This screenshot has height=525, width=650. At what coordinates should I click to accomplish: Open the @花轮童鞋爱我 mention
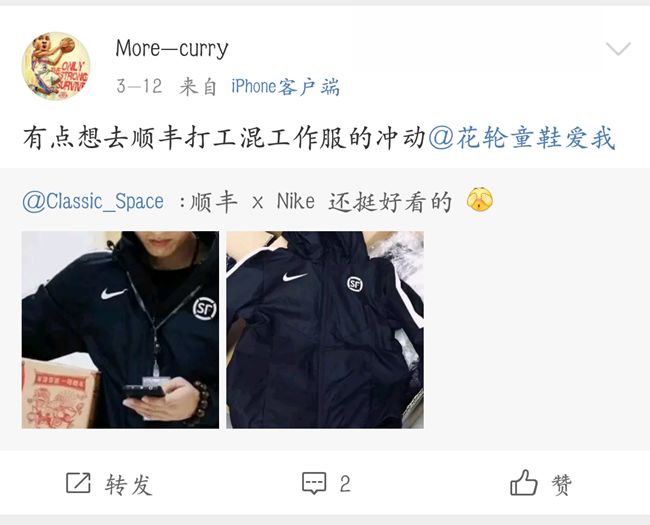pyautogui.click(x=521, y=138)
